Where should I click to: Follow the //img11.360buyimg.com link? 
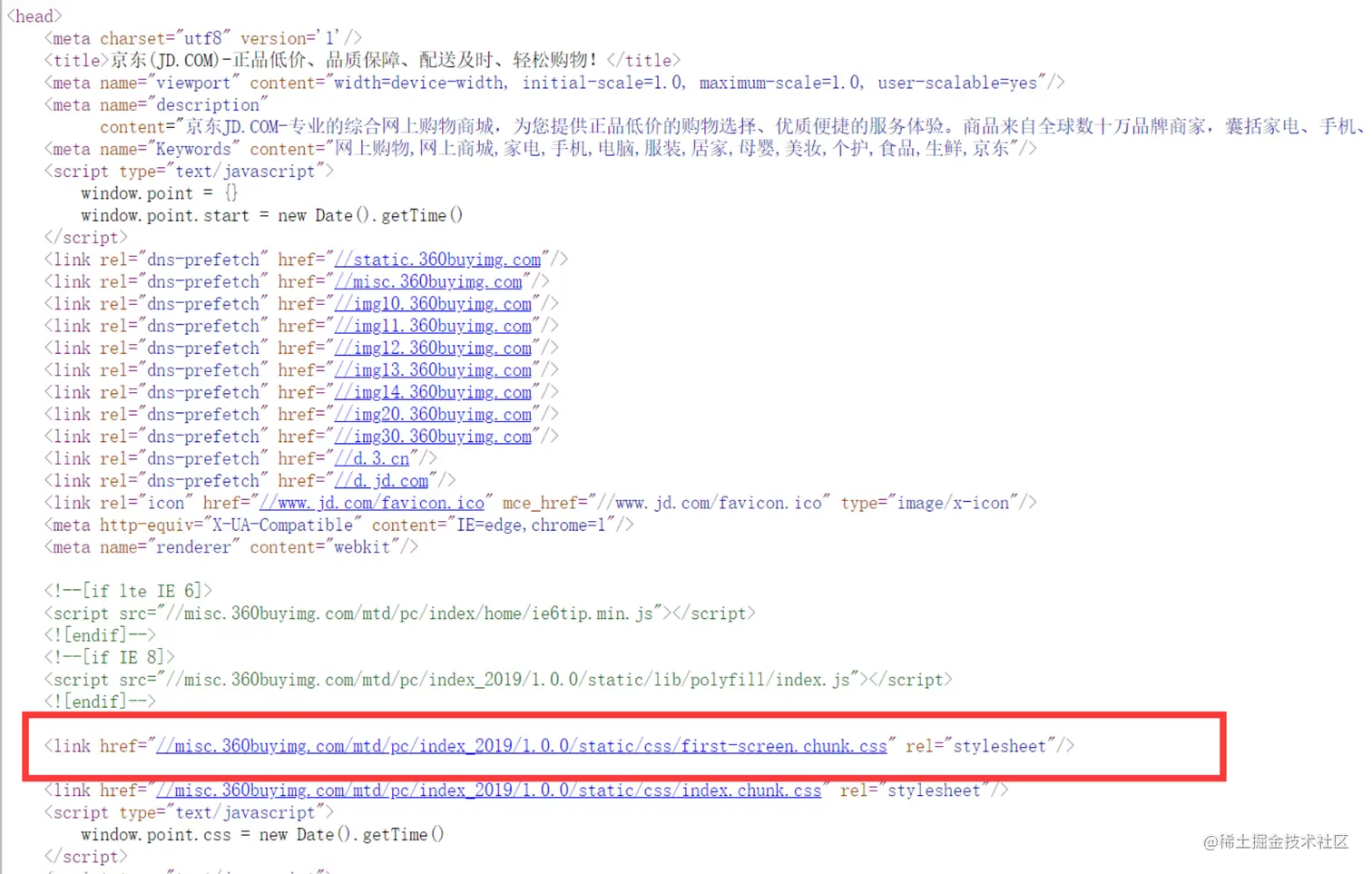pos(433,326)
